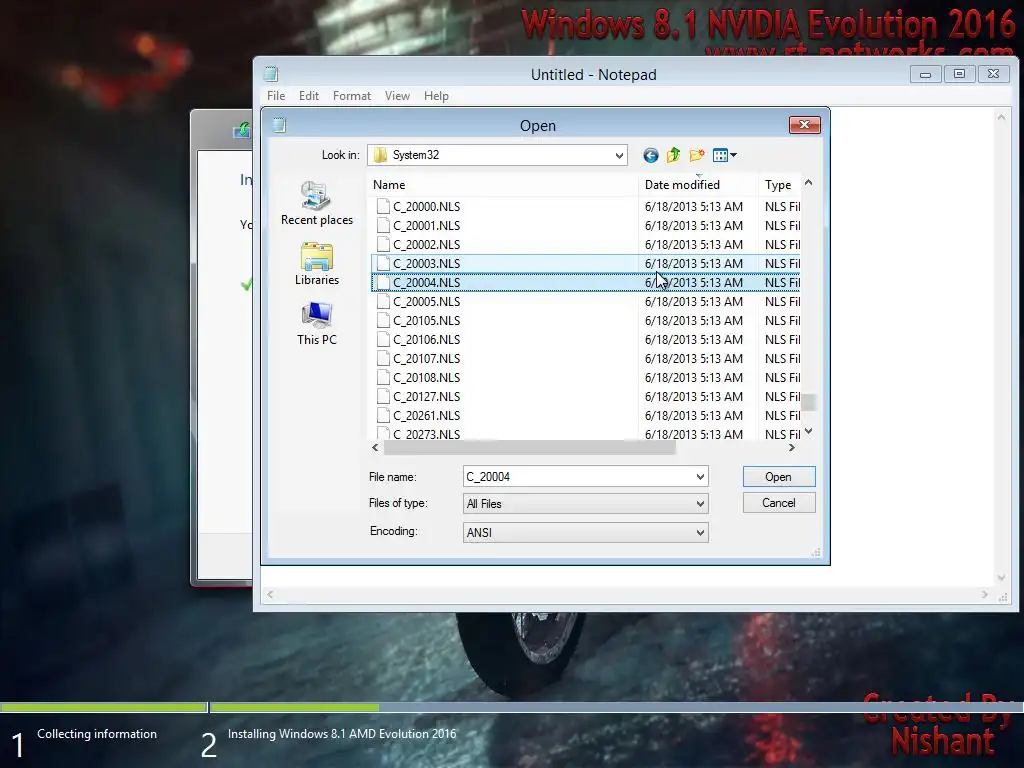
Task: Open the View Menu icon
Action: coord(724,155)
